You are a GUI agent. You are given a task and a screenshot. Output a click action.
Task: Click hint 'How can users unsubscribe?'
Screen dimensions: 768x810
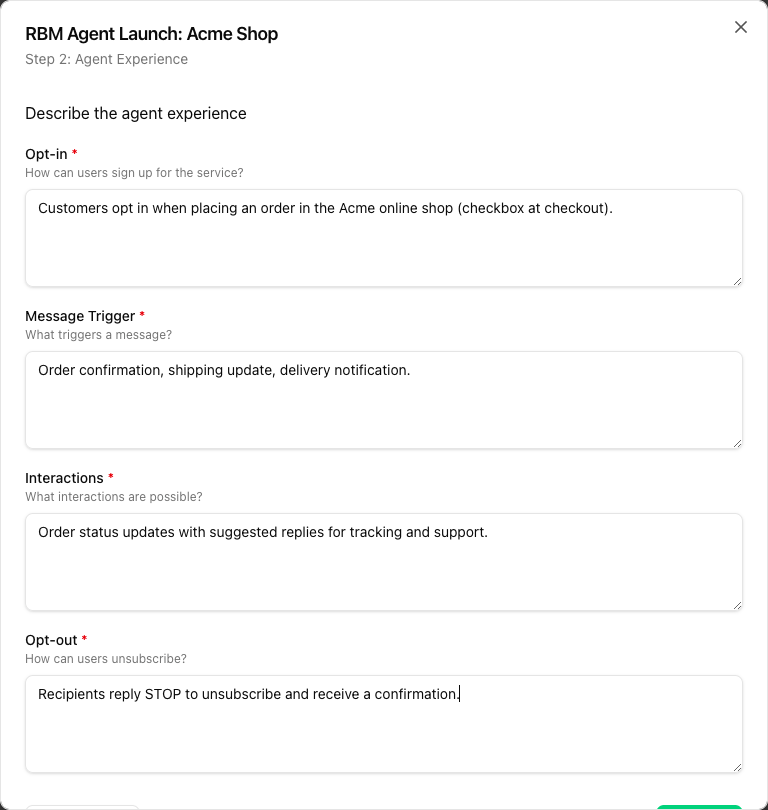[106, 659]
